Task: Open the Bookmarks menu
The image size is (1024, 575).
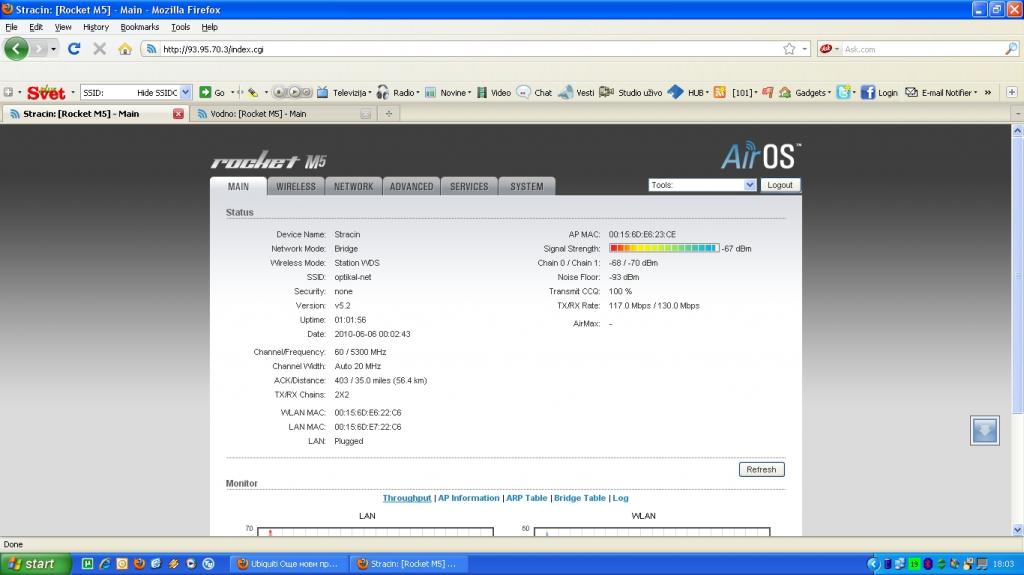Action: pyautogui.click(x=139, y=27)
